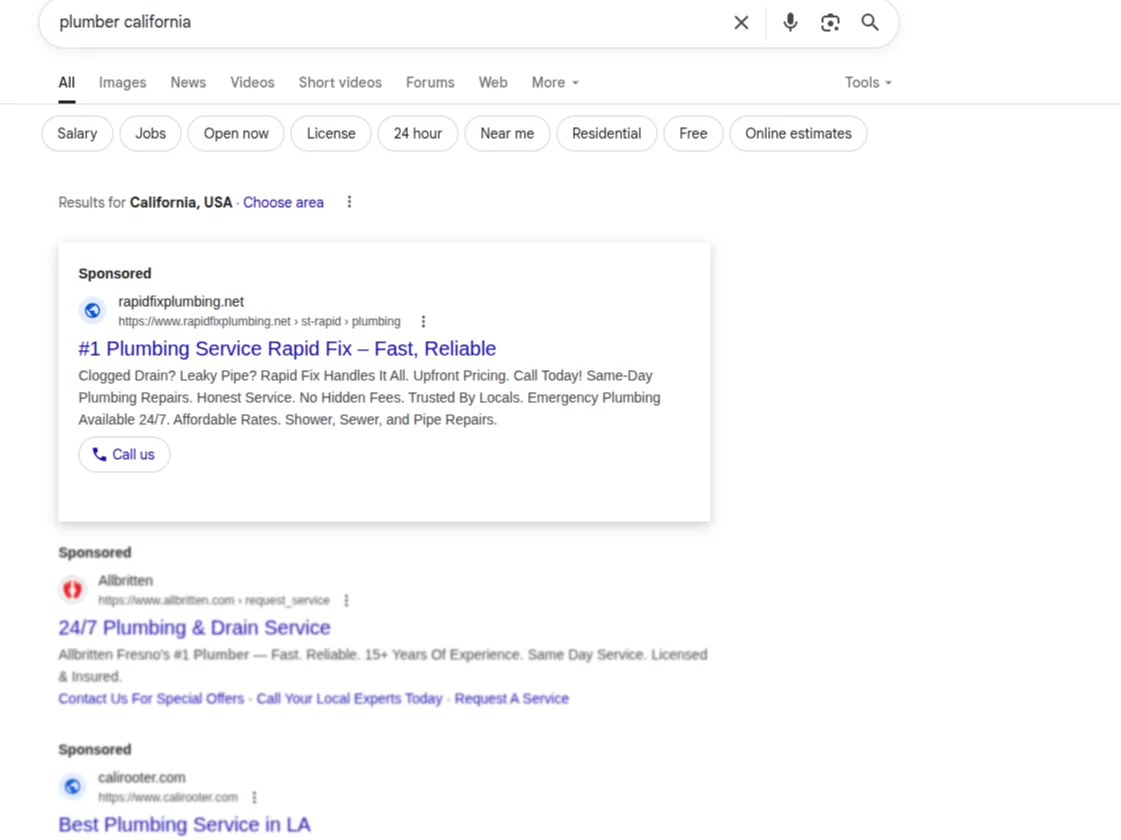
Task: Open the Tools dropdown
Action: [x=869, y=83]
